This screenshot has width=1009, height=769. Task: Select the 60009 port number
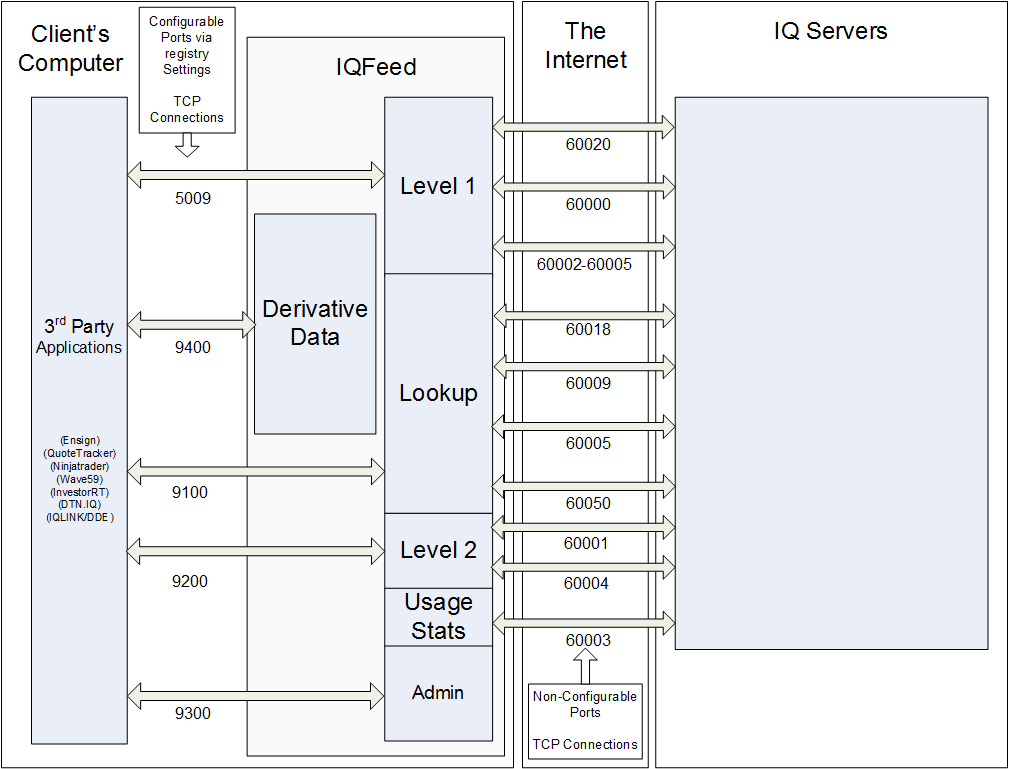[588, 384]
